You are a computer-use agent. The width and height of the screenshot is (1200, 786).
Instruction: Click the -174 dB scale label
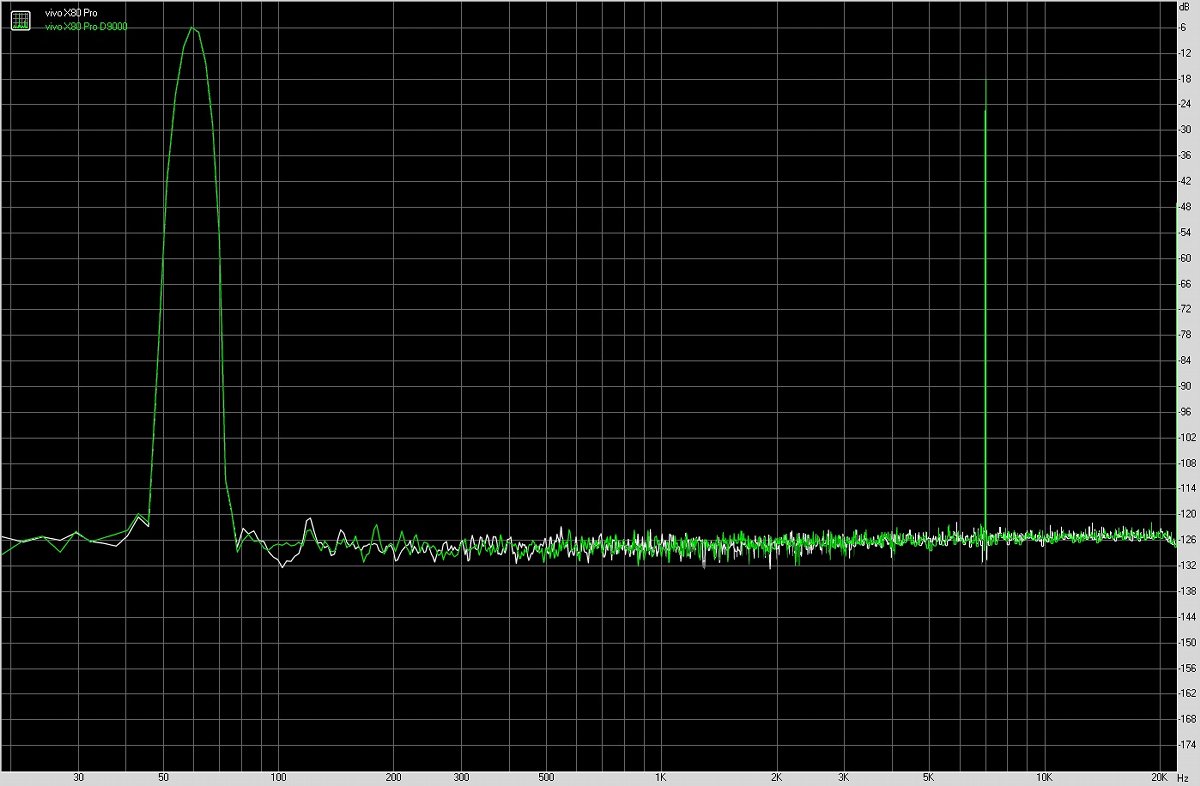[x=1186, y=744]
